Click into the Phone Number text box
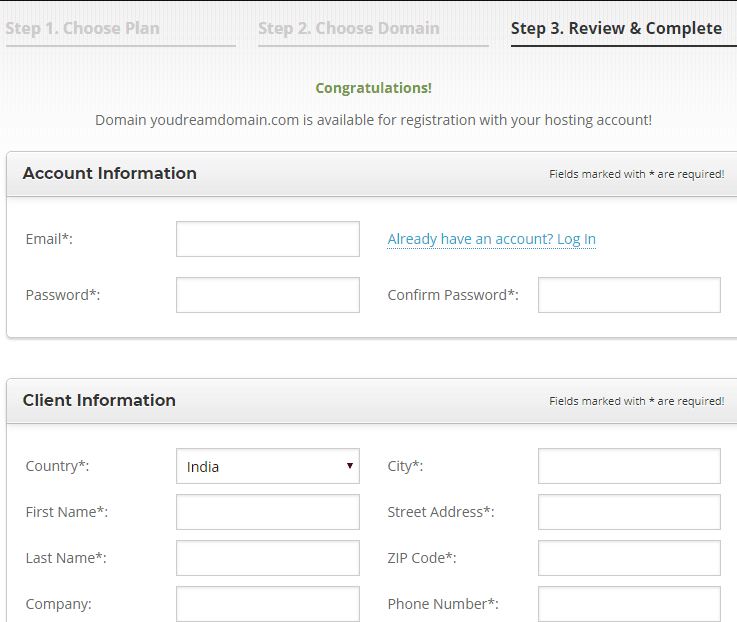This screenshot has height=622, width=737. (x=629, y=604)
